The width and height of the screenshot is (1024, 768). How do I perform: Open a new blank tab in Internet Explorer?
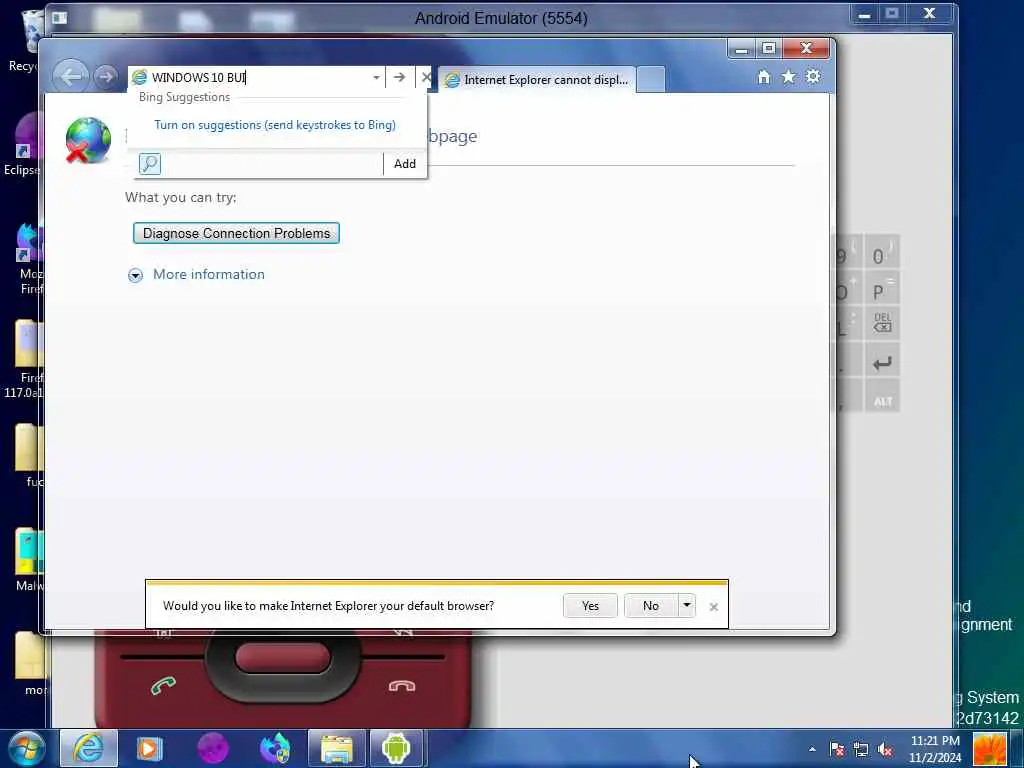(650, 80)
